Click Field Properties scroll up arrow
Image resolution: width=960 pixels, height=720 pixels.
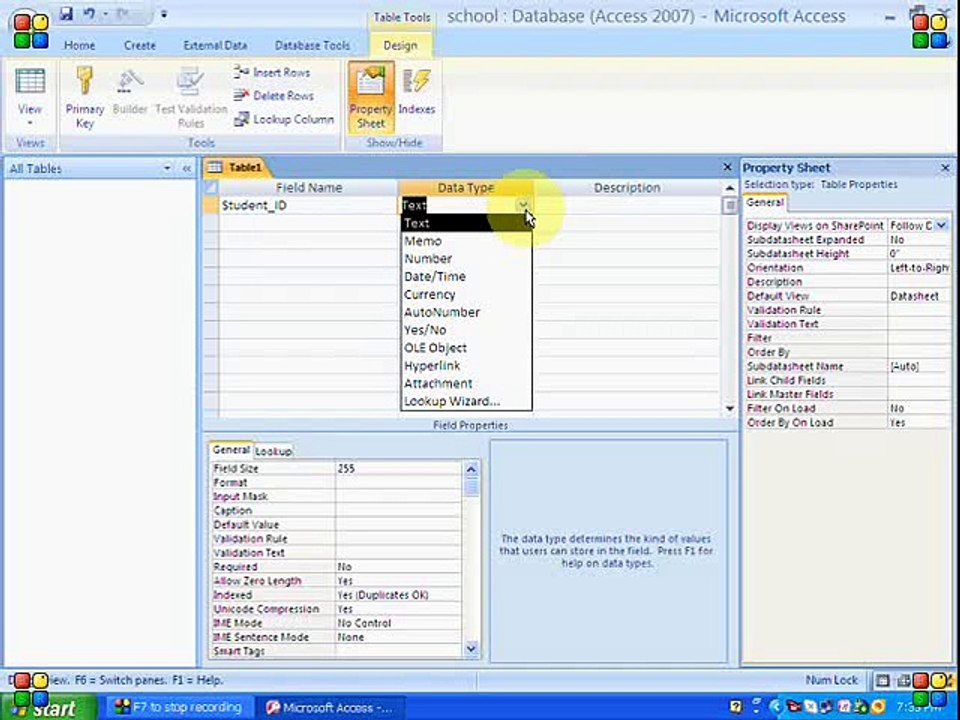(471, 470)
